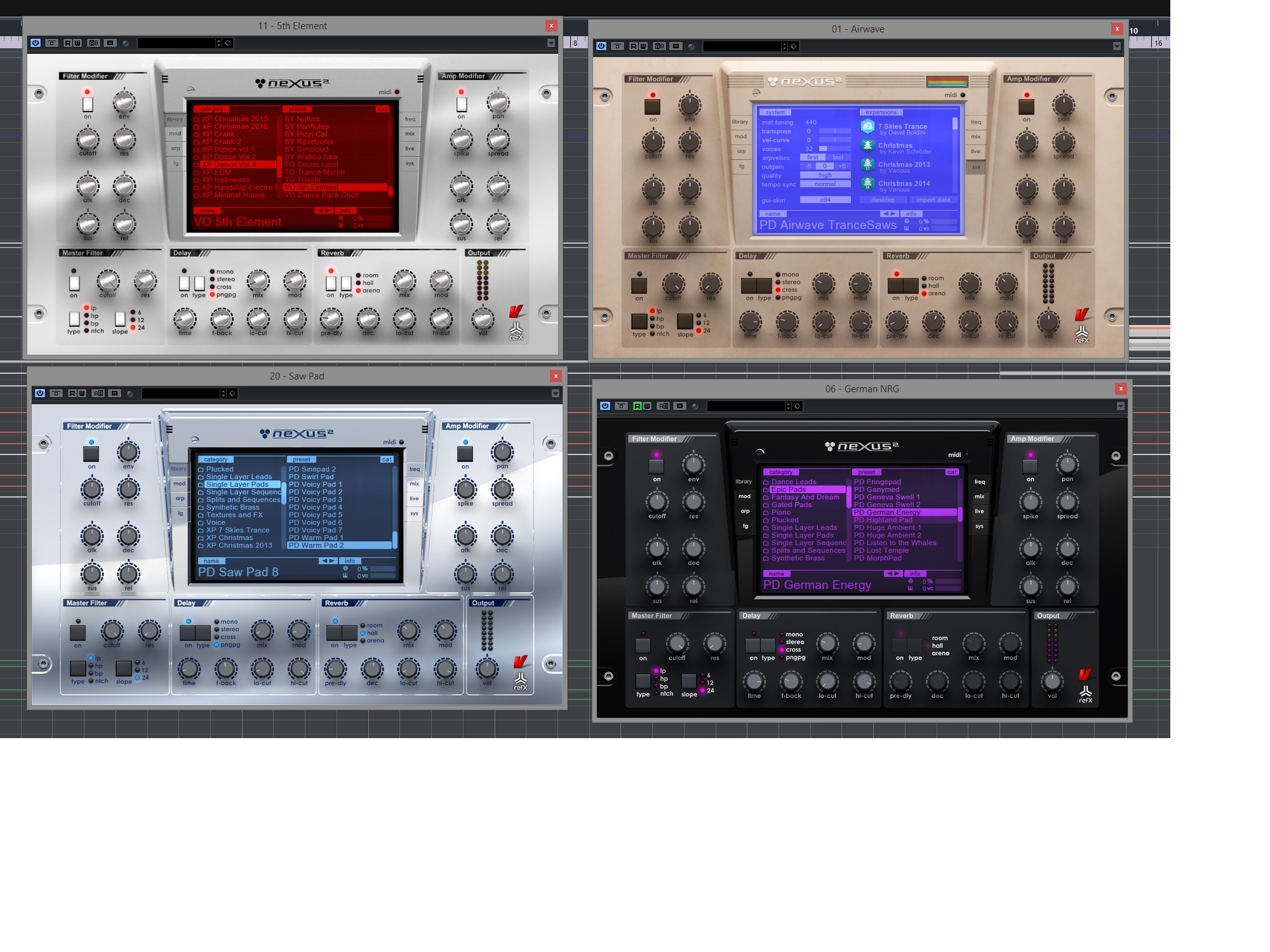The width and height of the screenshot is (1270, 952).
Task: Click preset diamond icon in 5th Element toolbar
Action: (228, 43)
